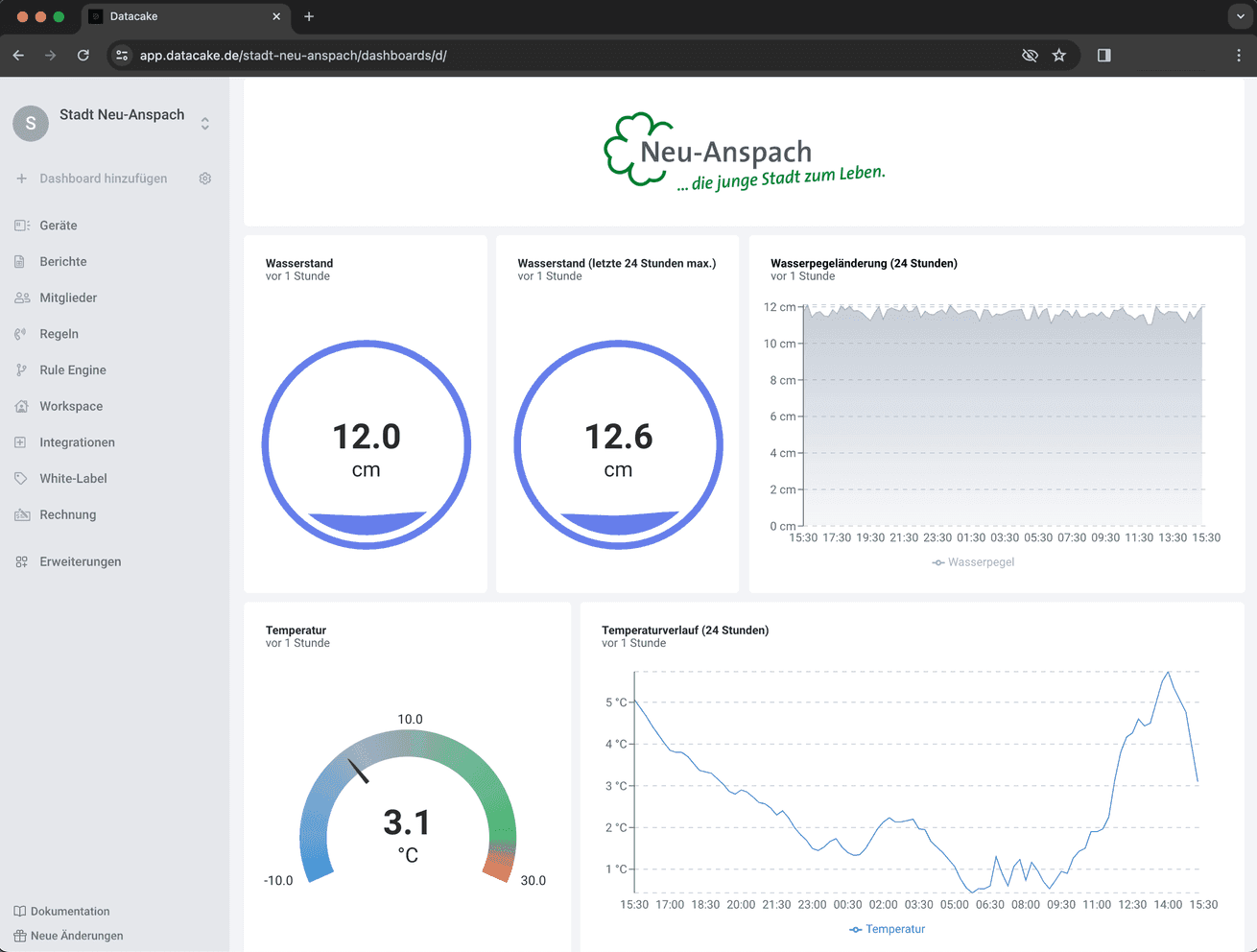Image resolution: width=1257 pixels, height=952 pixels.
Task: Click the Geräte devices icon in sidebar
Action: (22, 226)
